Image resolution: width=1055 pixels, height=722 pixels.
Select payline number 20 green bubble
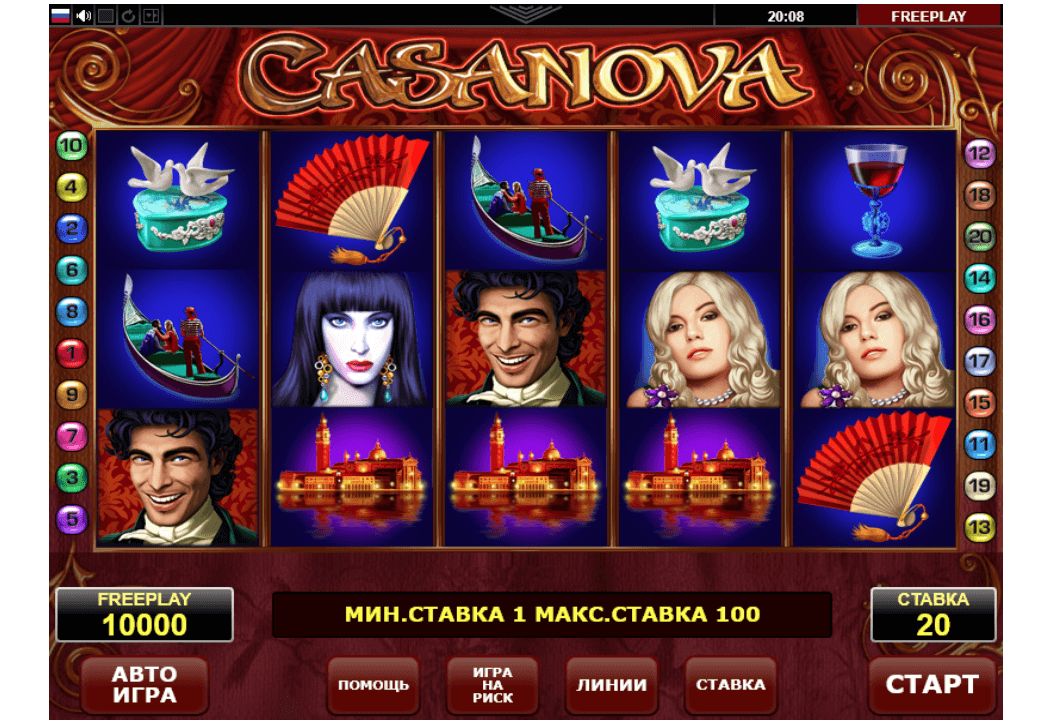point(980,237)
